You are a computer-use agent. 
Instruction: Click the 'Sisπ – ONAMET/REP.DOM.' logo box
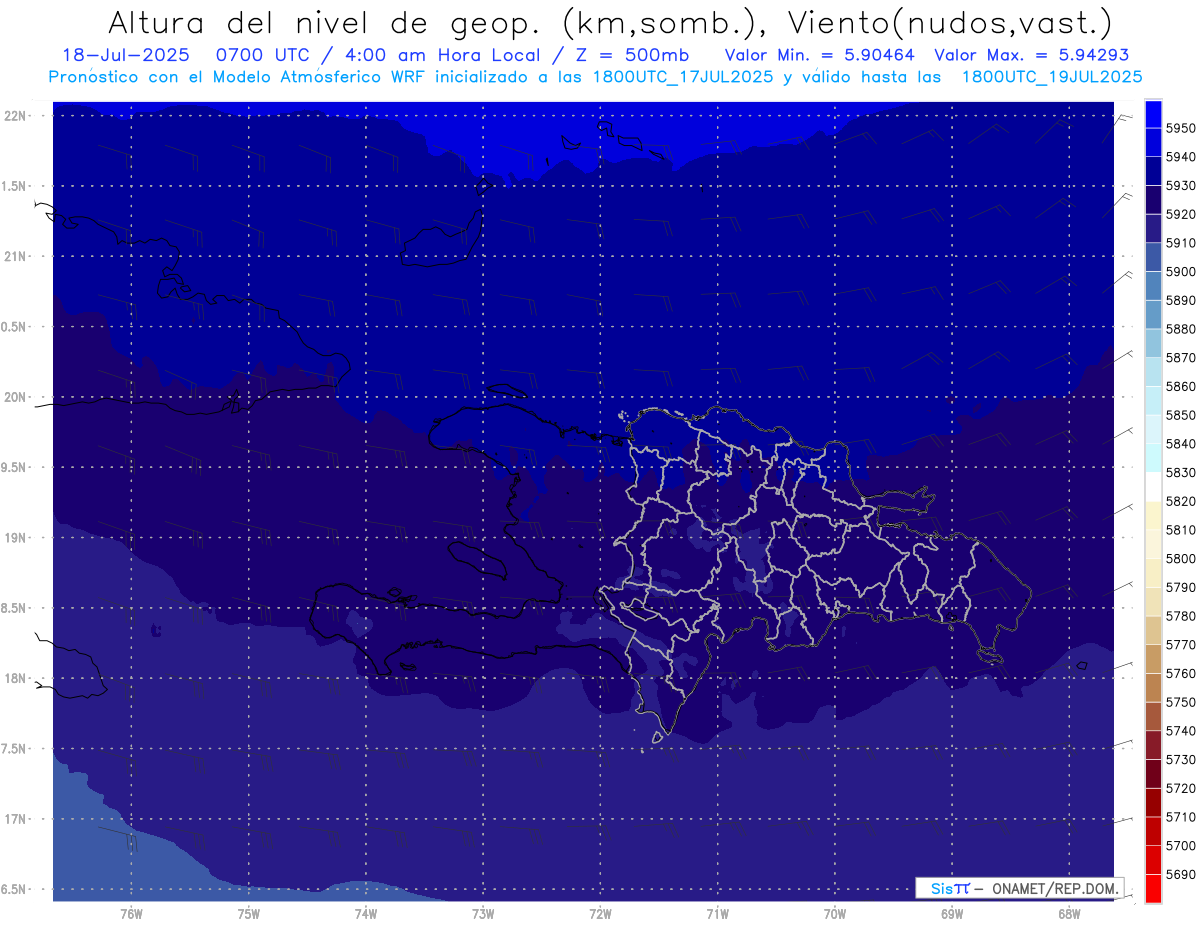[x=1020, y=888]
